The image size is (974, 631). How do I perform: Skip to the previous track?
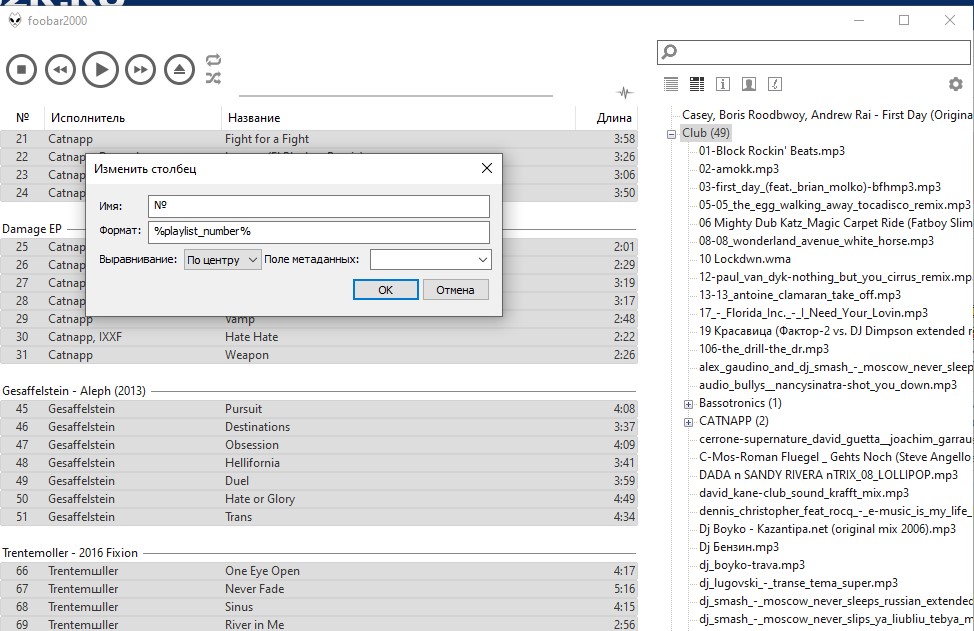click(x=60, y=69)
